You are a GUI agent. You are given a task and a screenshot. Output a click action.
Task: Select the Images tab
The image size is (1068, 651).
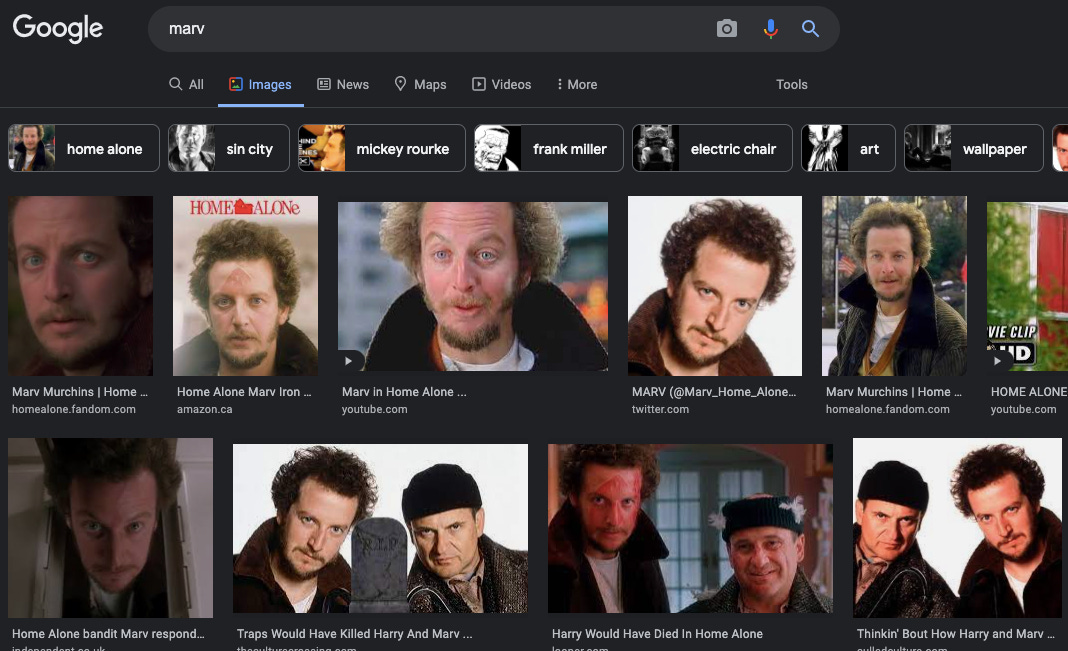click(x=260, y=84)
